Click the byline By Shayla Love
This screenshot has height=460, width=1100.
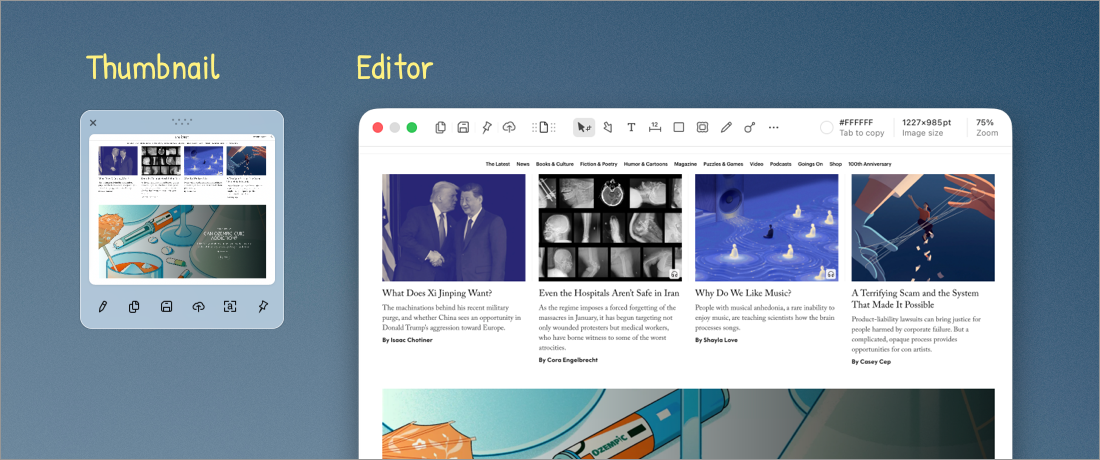[716, 340]
